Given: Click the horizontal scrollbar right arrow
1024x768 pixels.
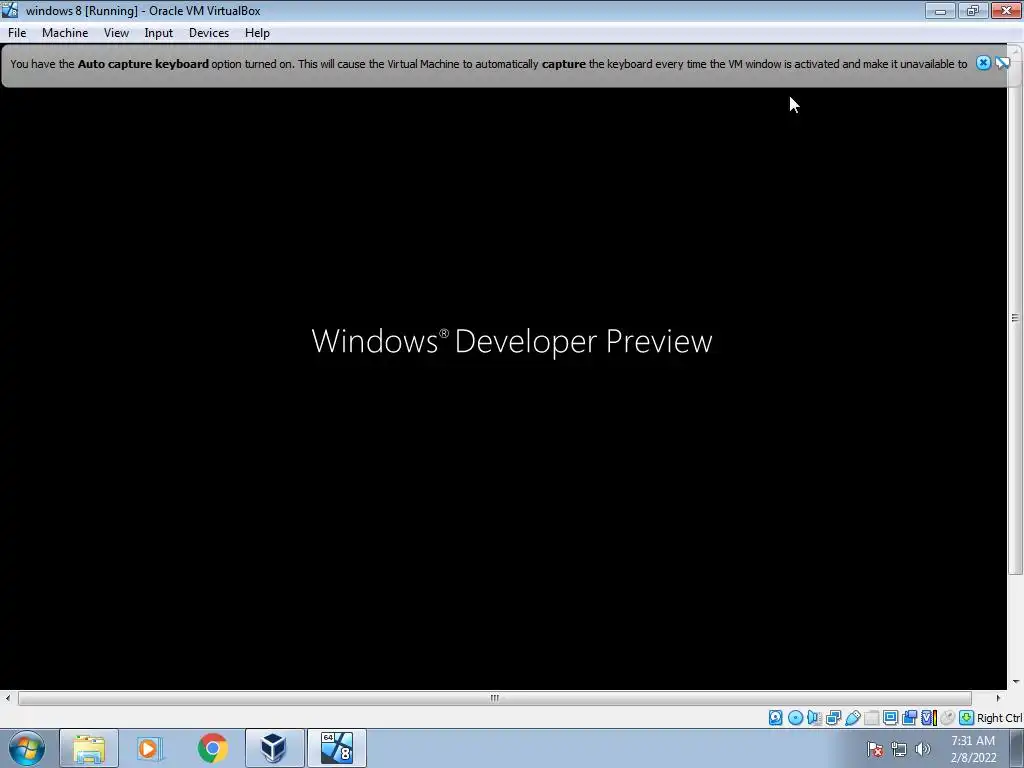Looking at the screenshot, I should tap(998, 697).
